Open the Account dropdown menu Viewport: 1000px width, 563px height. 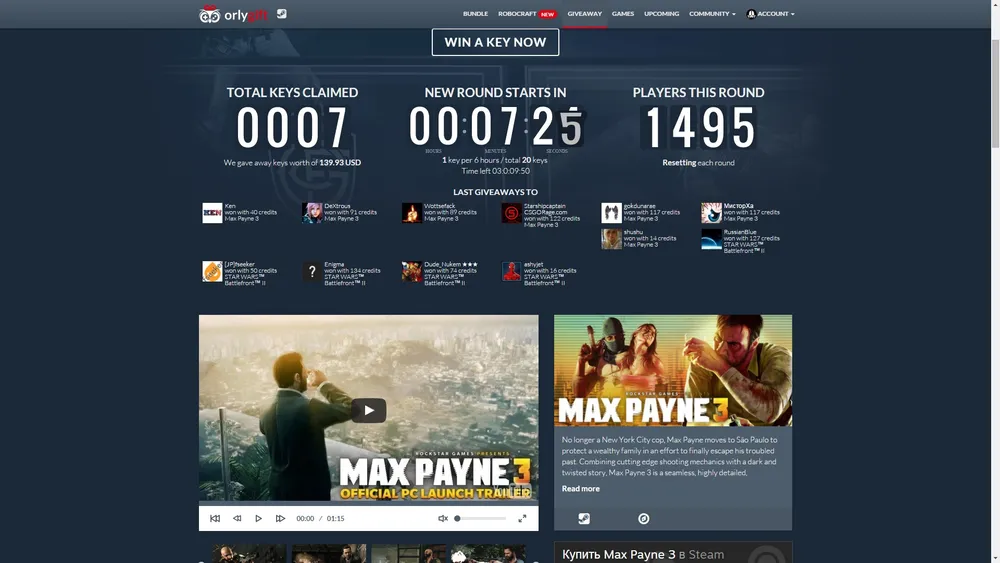(x=771, y=14)
